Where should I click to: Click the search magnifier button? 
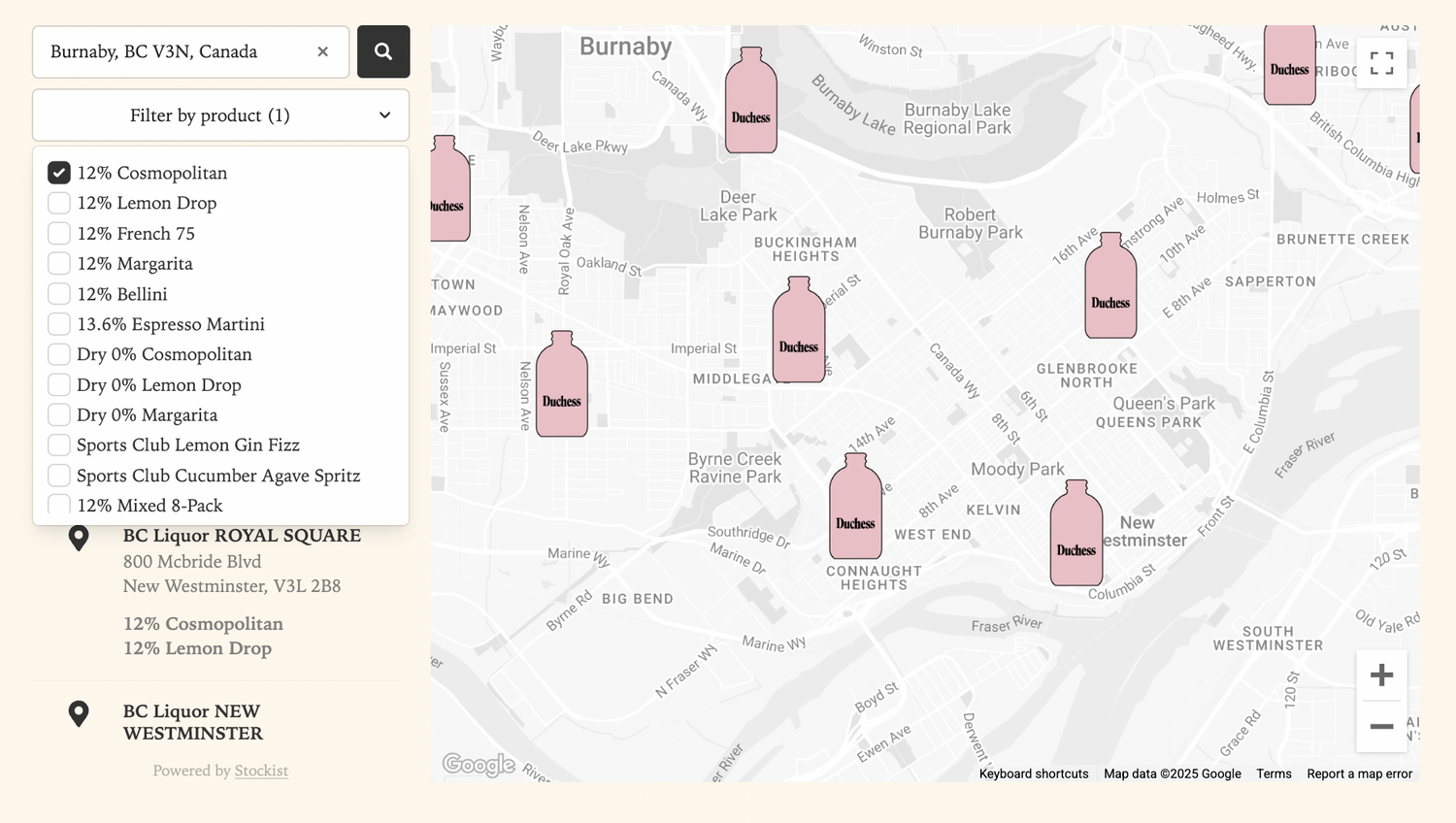383,51
